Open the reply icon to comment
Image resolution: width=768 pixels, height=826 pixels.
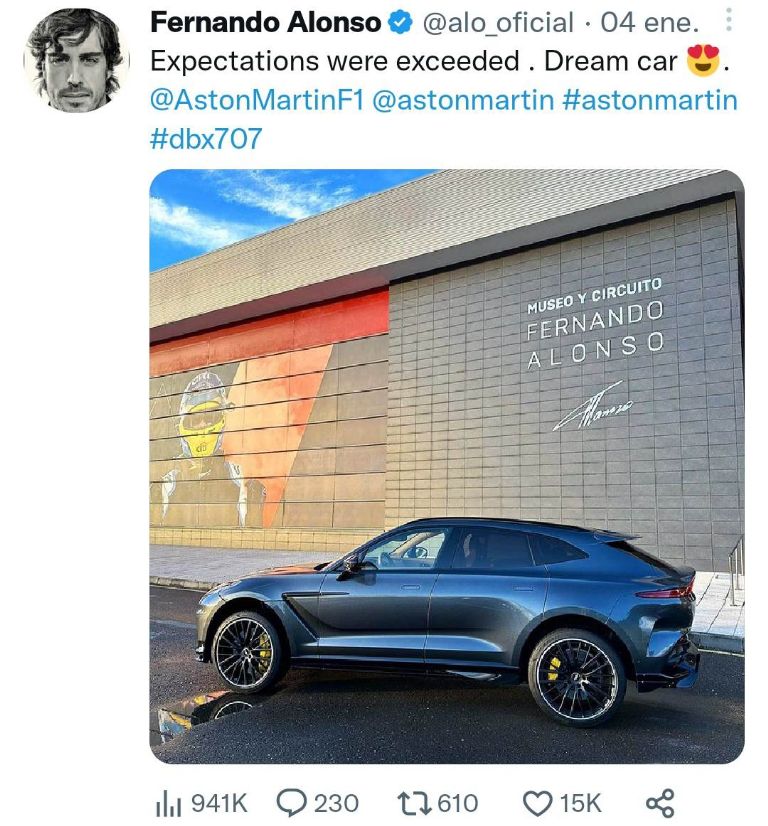coord(293,800)
